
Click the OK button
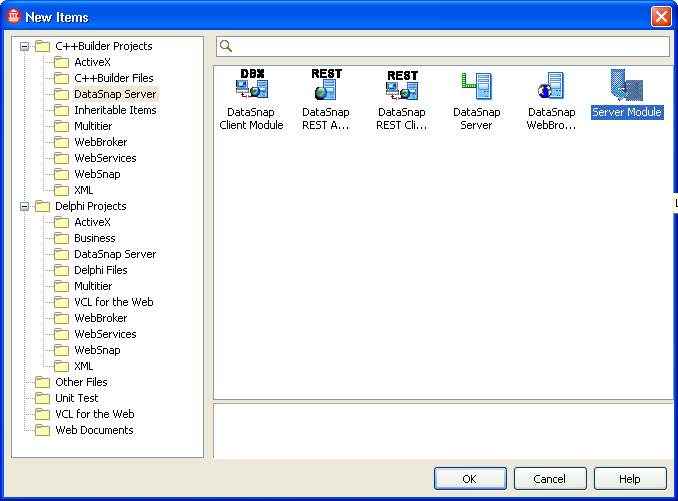pyautogui.click(x=470, y=479)
